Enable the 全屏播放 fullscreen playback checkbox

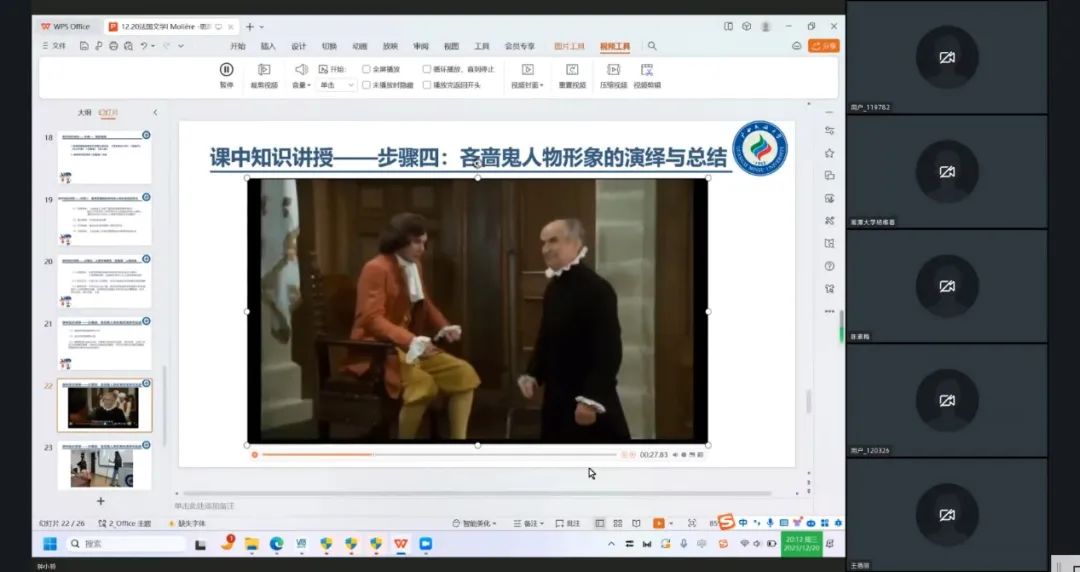pos(367,69)
